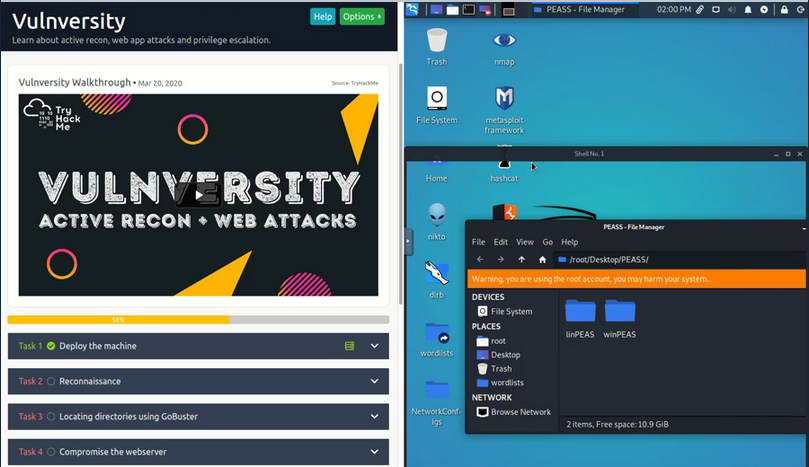
Task: Select Trash in Places sidebar
Action: tap(495, 369)
